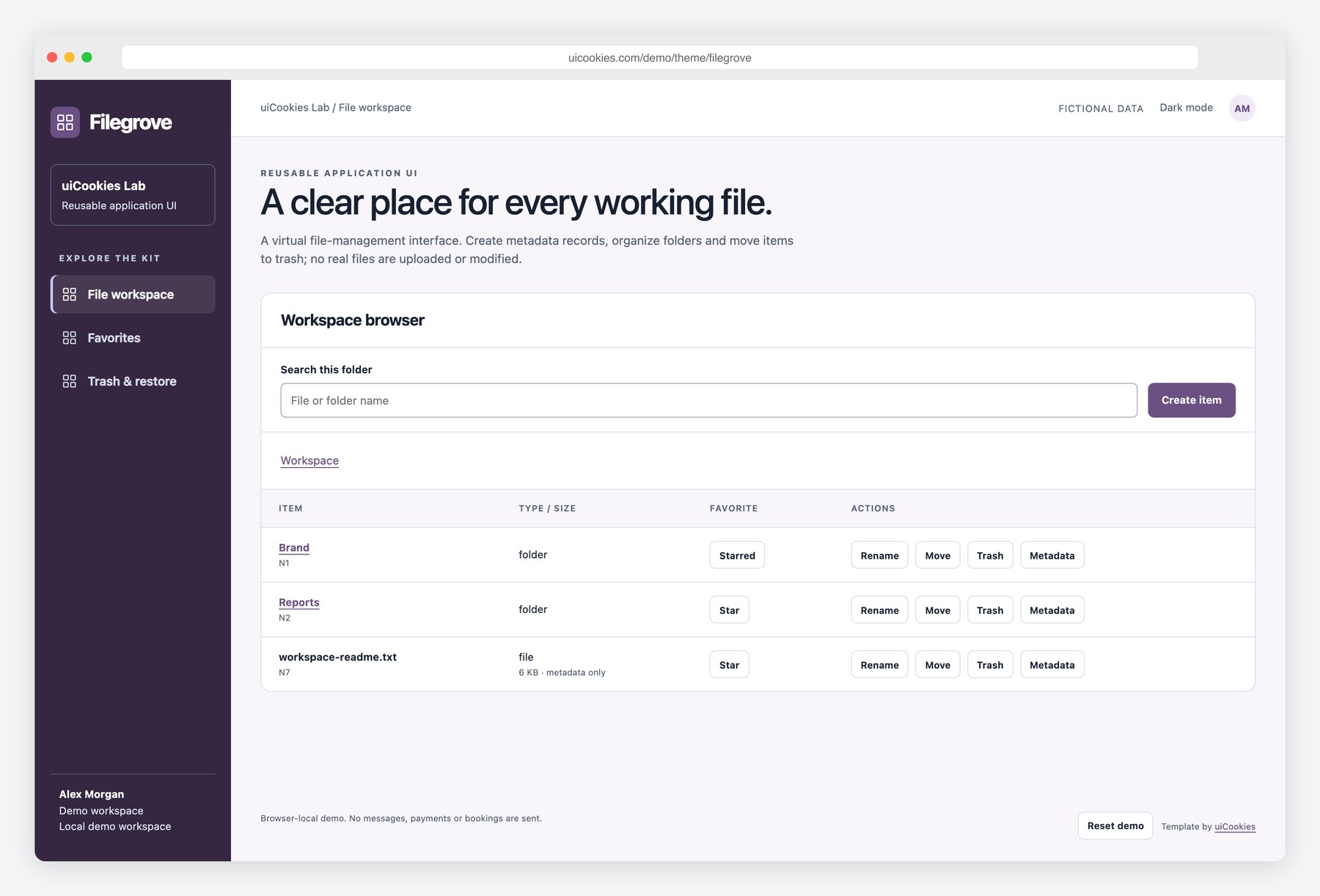Click the '6 KB · metadata only' text
This screenshot has height=896, width=1320.
click(562, 672)
